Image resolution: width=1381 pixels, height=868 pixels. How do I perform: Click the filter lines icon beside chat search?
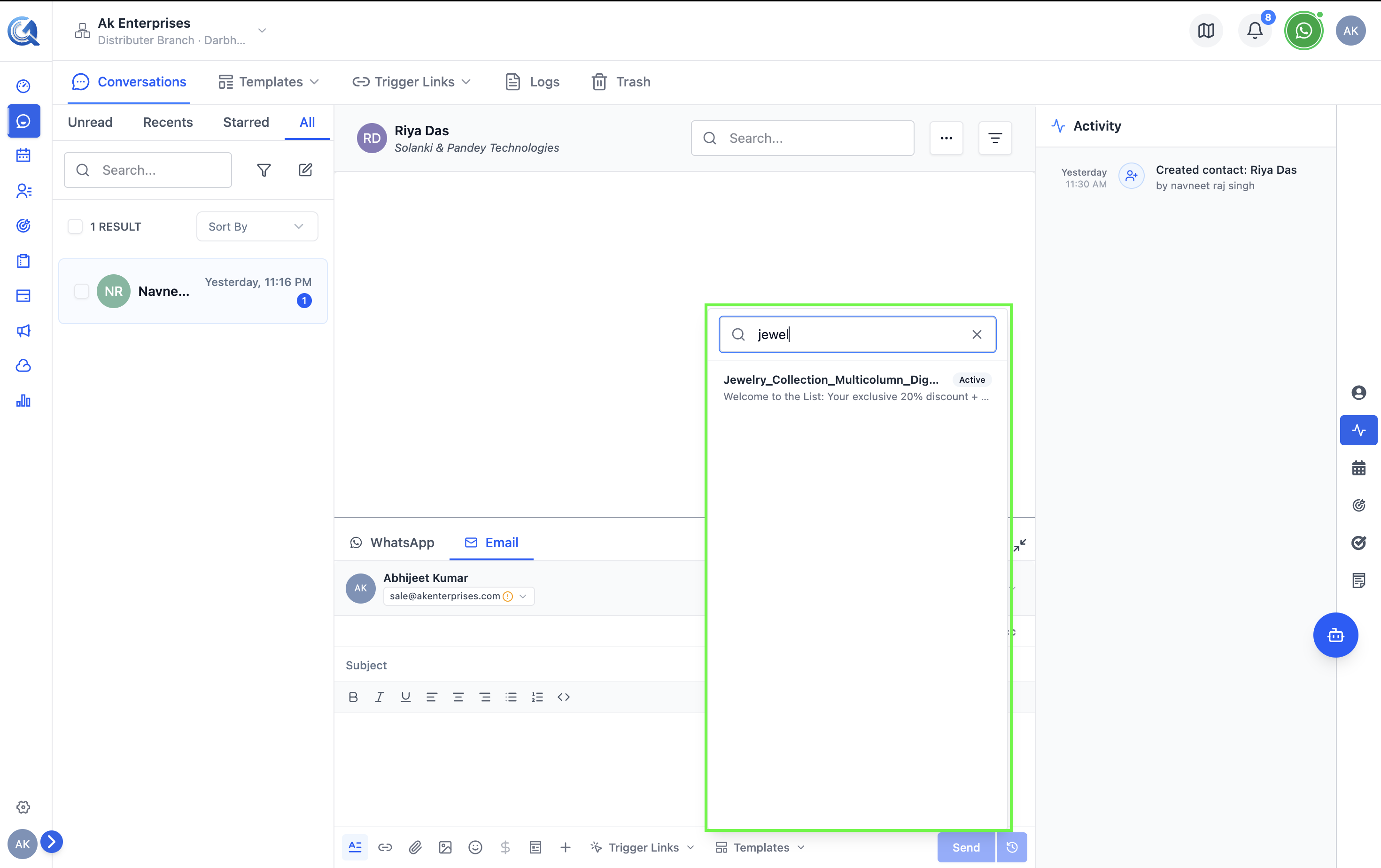995,138
